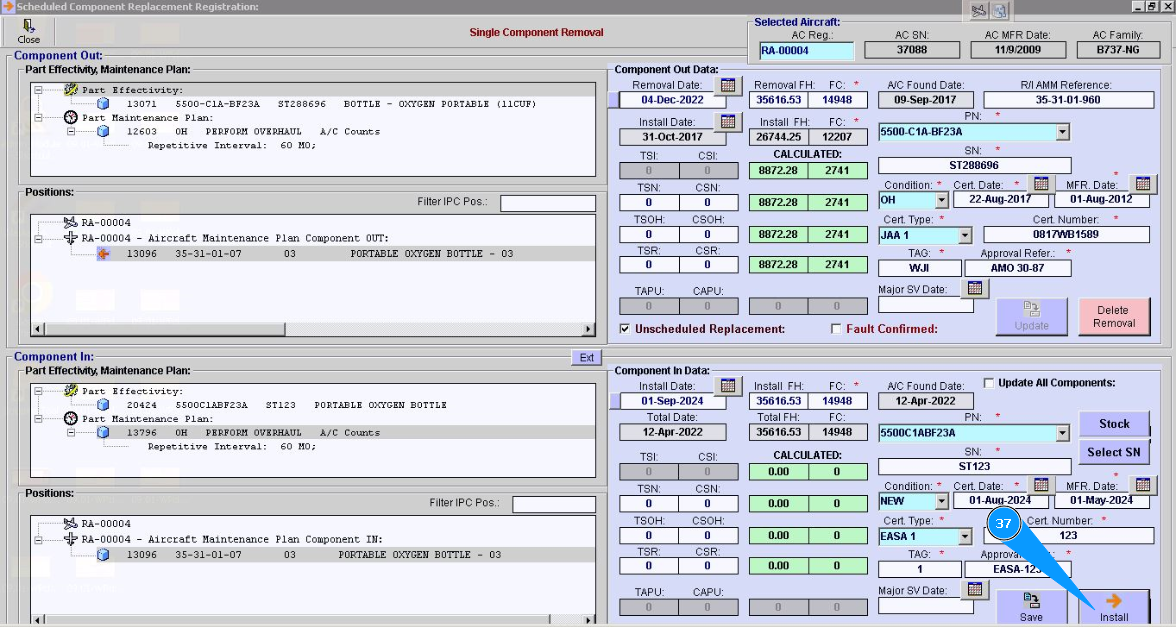This screenshot has width=1176, height=633.
Task: Open PN dropdown showing 5500-C1A-BF23A
Action: click(1062, 132)
